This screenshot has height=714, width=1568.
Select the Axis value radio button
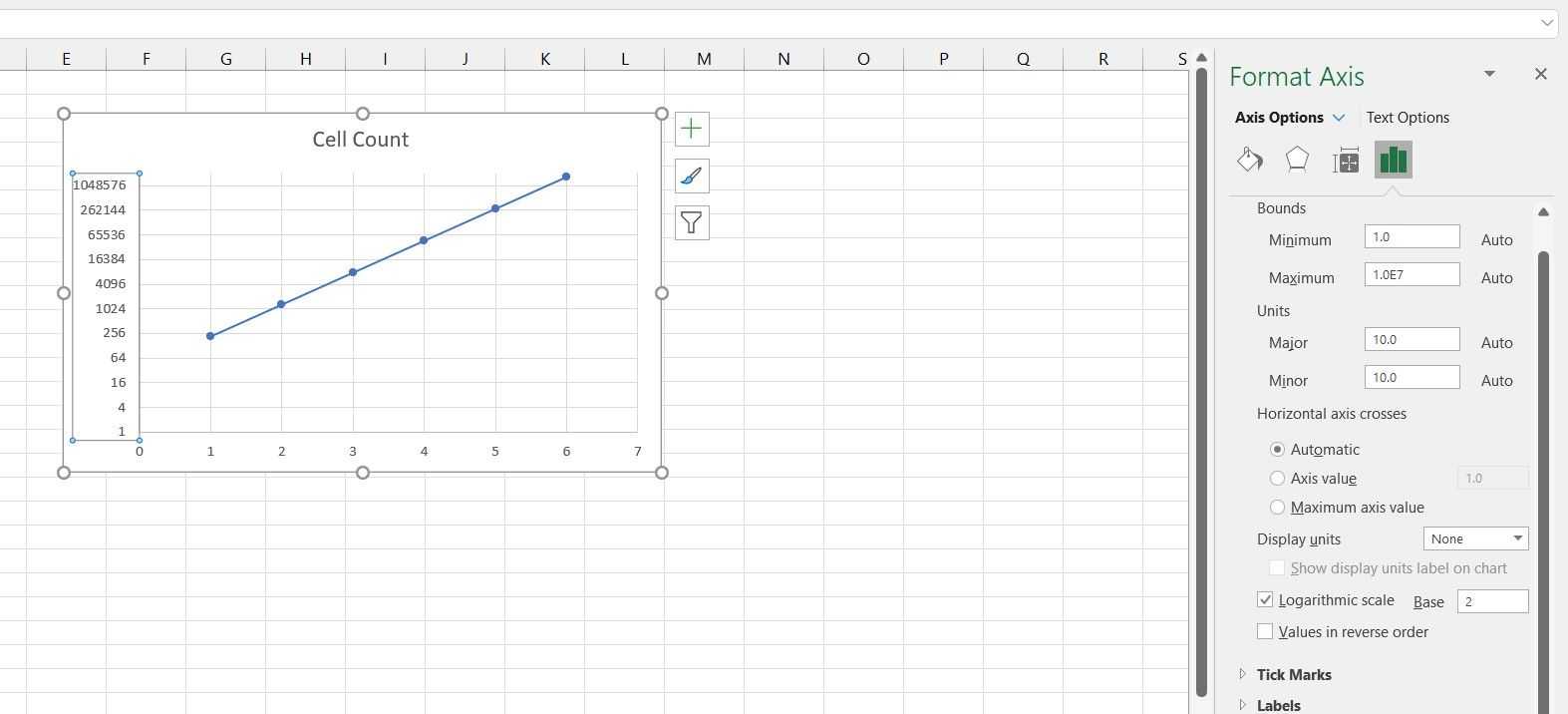pos(1277,479)
